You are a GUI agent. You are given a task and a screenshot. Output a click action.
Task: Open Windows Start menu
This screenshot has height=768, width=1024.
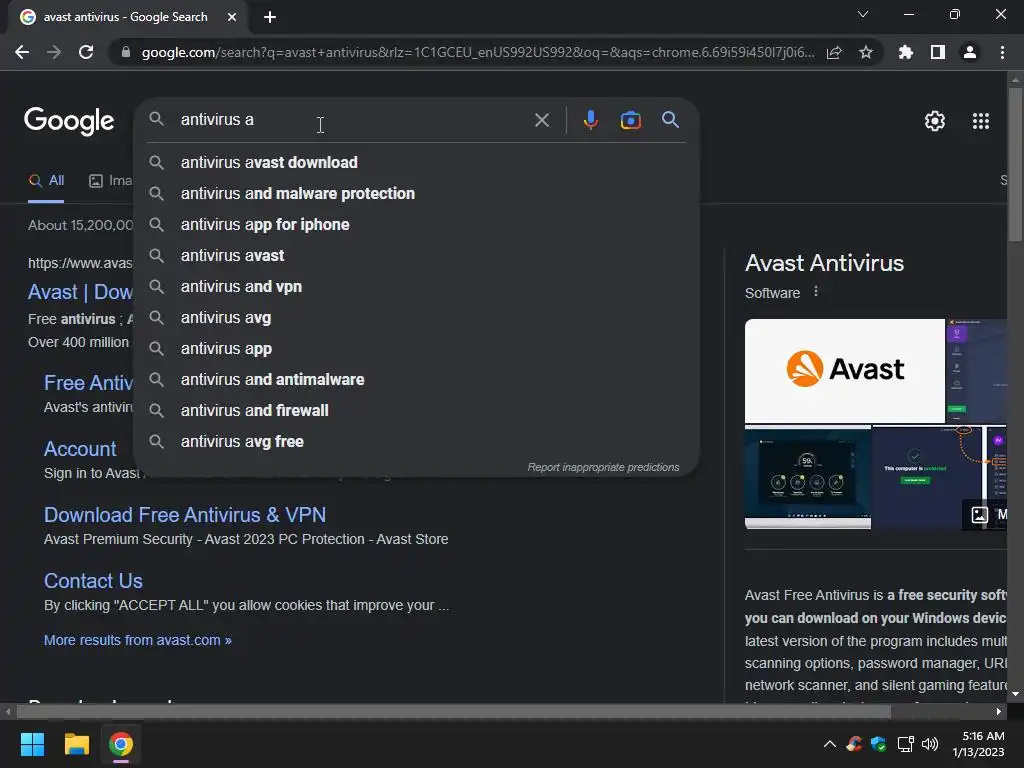(32, 744)
